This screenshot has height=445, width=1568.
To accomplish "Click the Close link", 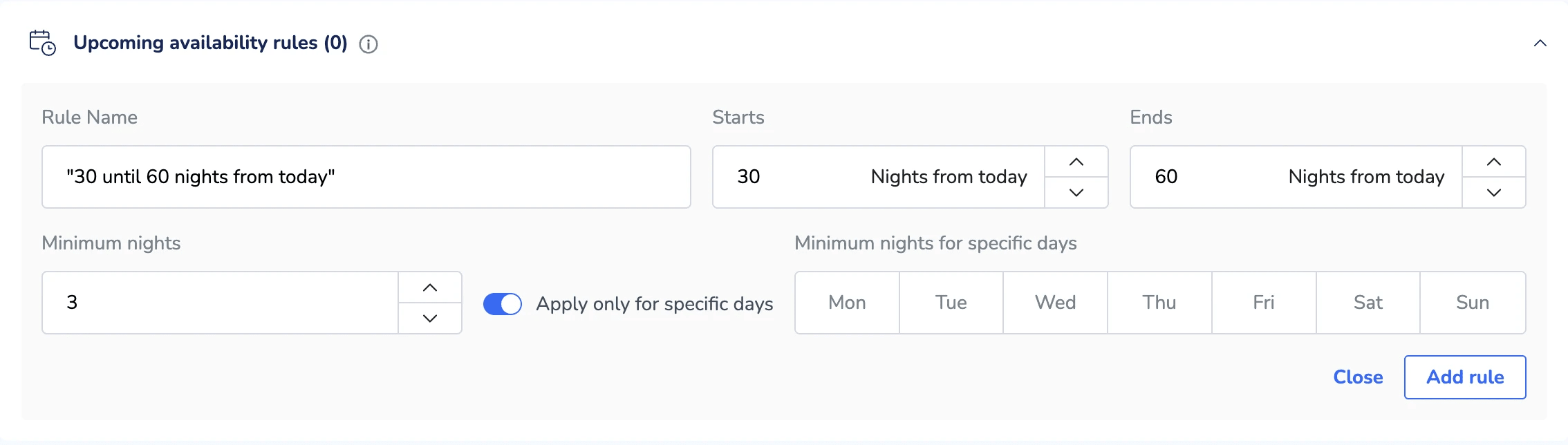I will pyautogui.click(x=1358, y=377).
